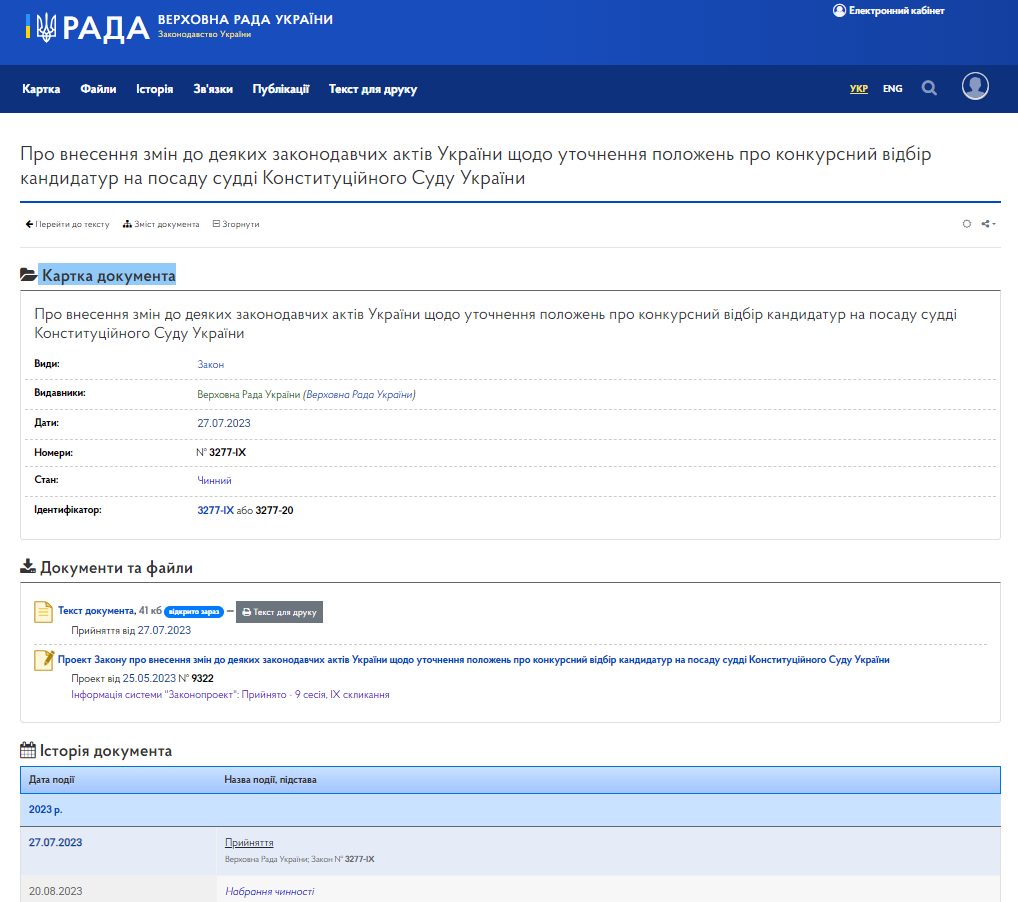This screenshot has width=1018, height=902.
Task: Click the gear icon in the document toolbar
Action: point(966,224)
